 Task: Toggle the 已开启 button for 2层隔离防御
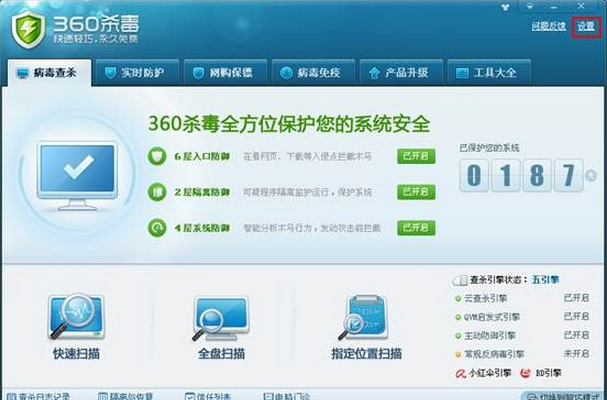[417, 192]
